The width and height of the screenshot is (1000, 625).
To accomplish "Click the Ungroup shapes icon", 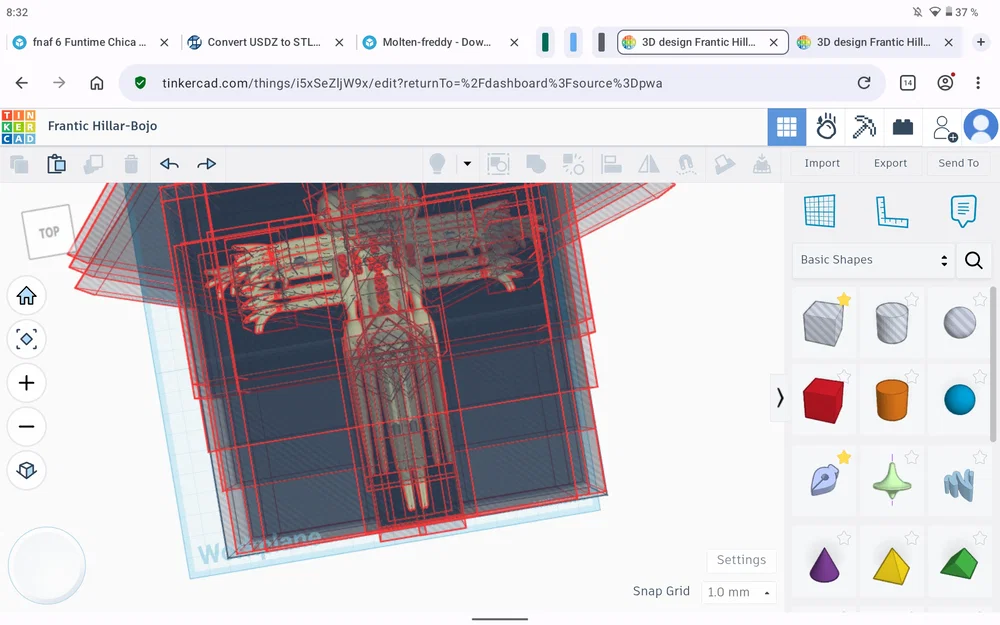I will (x=536, y=164).
